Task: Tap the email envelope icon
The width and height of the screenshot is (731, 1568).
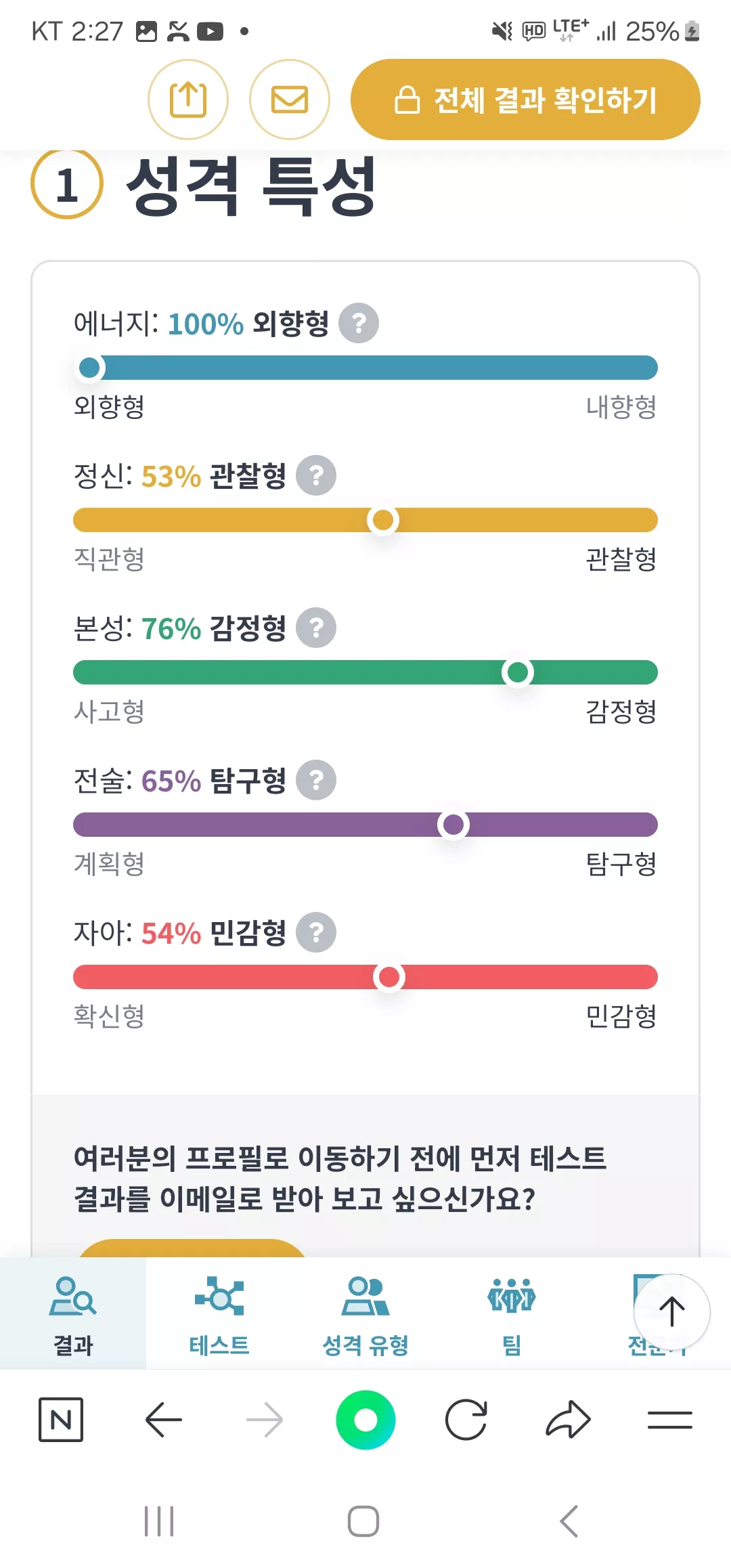Action: pos(290,100)
